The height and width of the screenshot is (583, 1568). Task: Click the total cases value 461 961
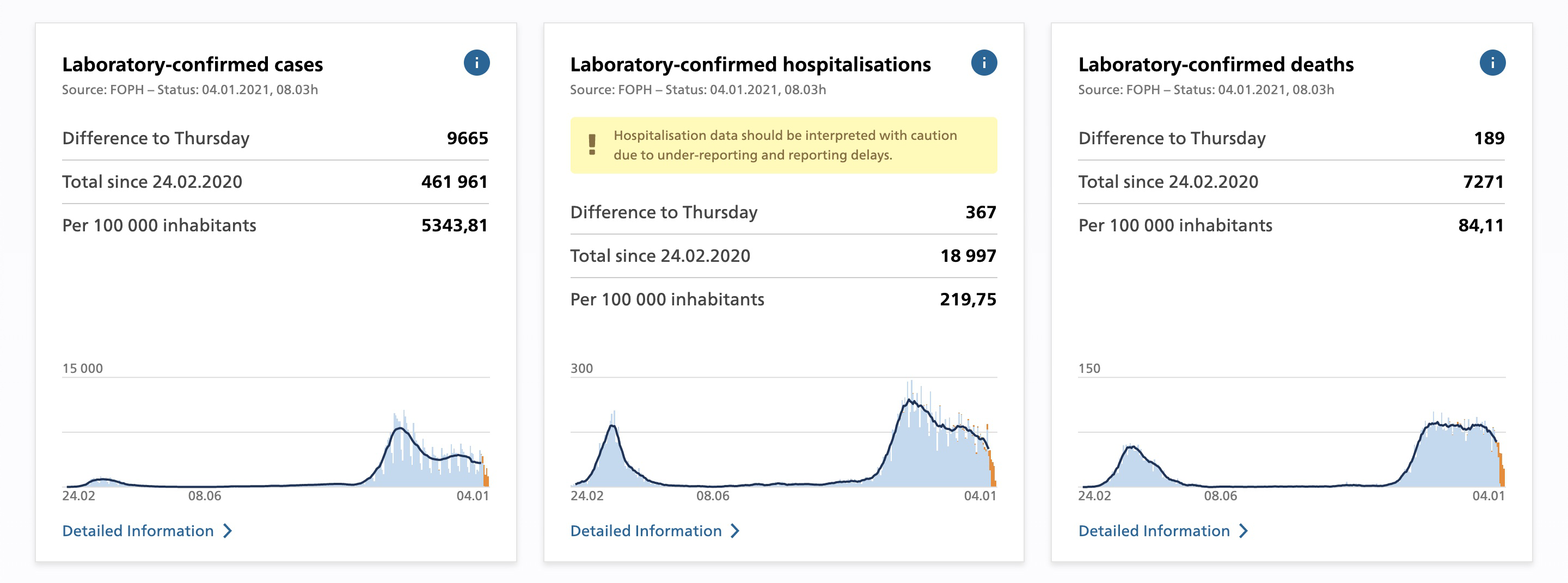(454, 182)
